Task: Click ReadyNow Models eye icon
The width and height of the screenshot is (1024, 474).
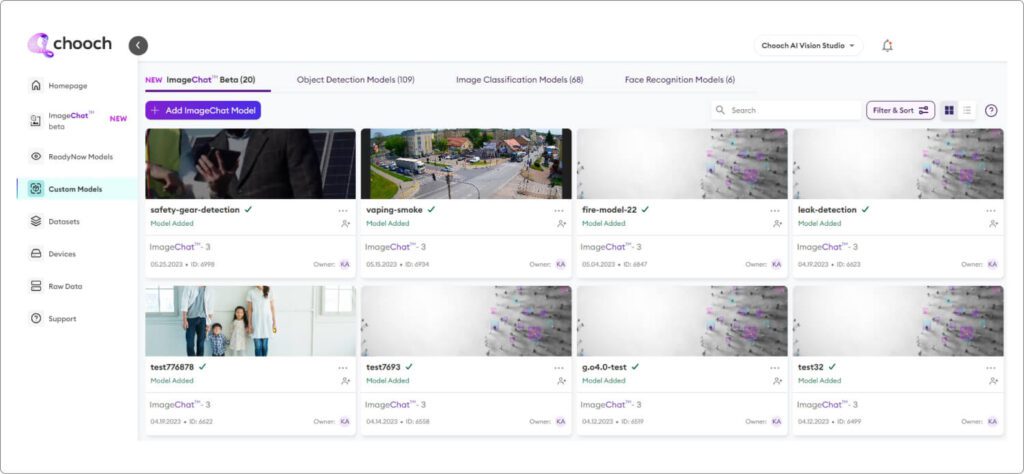Action: [37, 157]
